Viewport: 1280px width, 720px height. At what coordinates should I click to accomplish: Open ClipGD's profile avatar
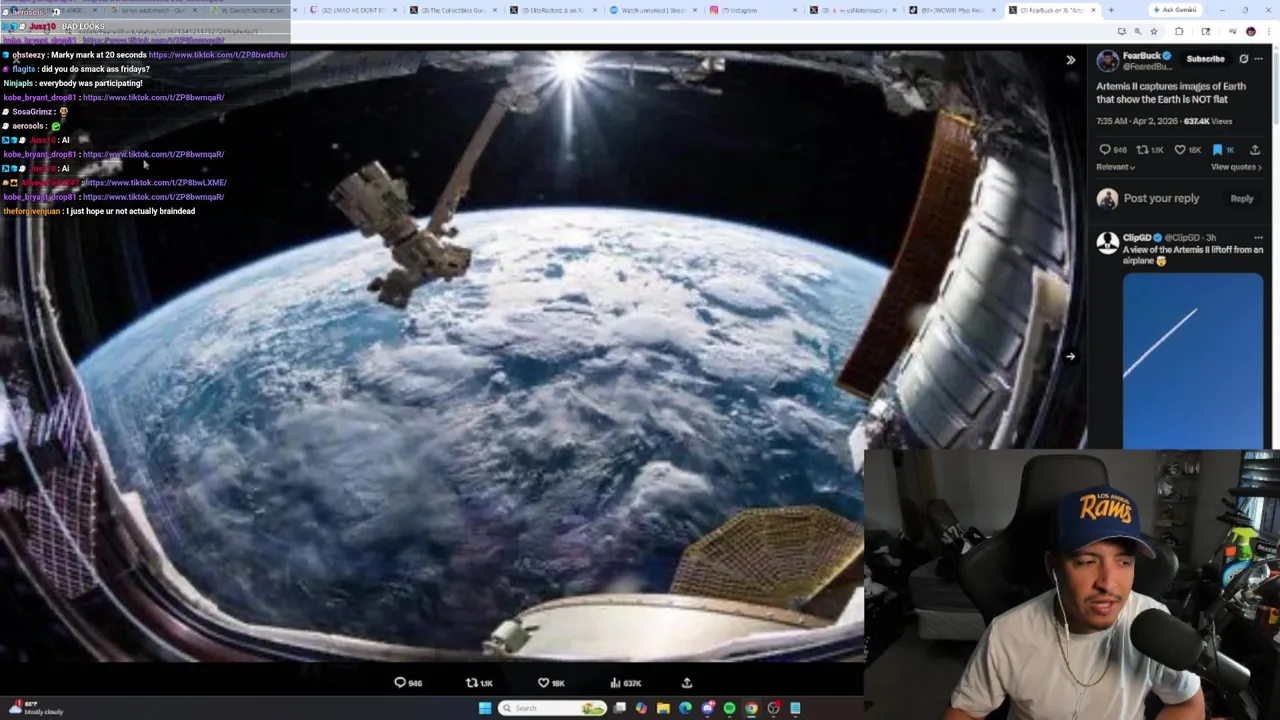coord(1107,243)
